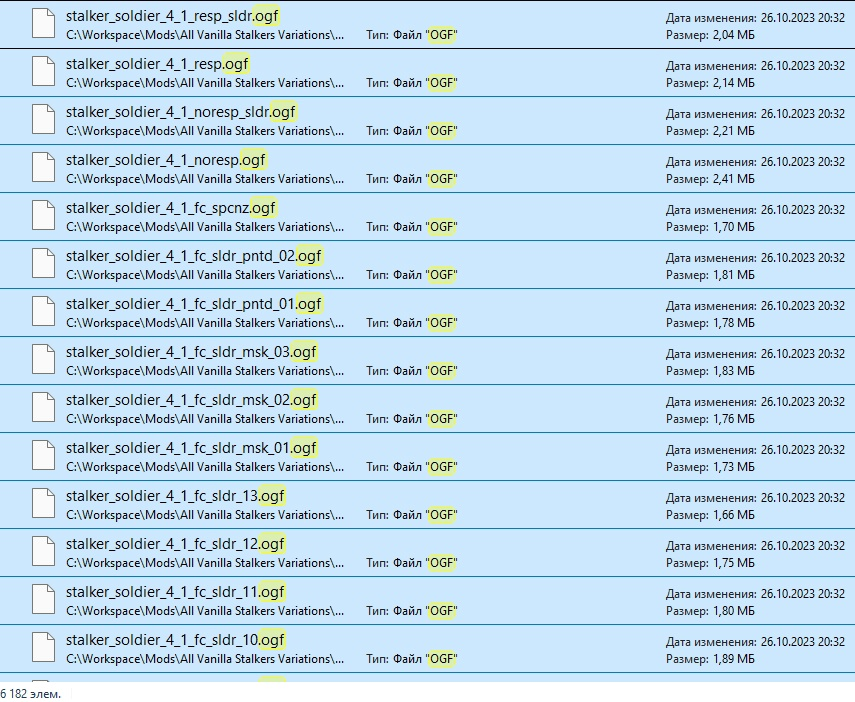This screenshot has height=702, width=855.
Task: Click size value 1,73 МБ
Action: pyautogui.click(x=733, y=467)
